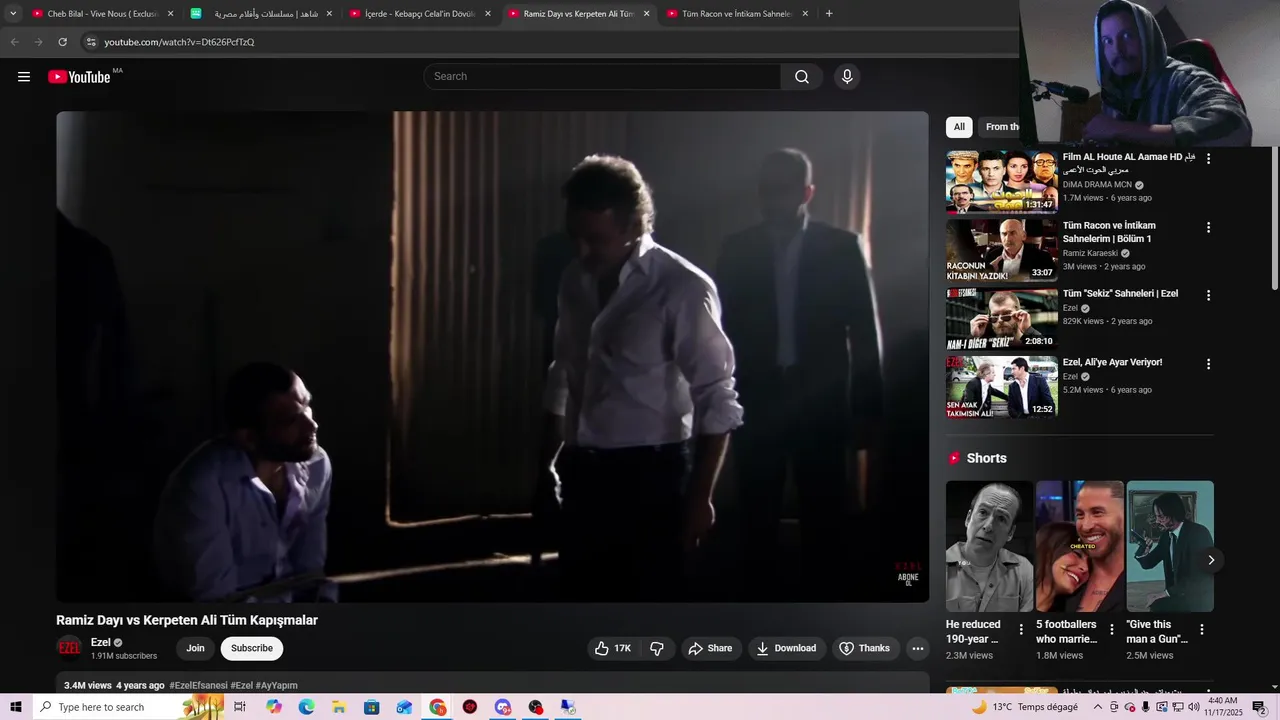Open "5 footballers who married" Short

(1079, 546)
